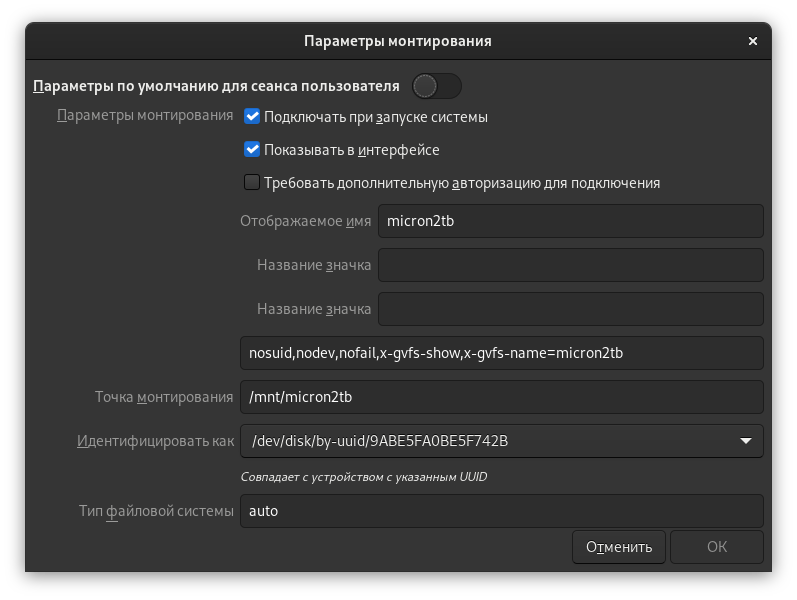Click the Тип файловой системы label
797x600 pixels.
(x=156, y=511)
